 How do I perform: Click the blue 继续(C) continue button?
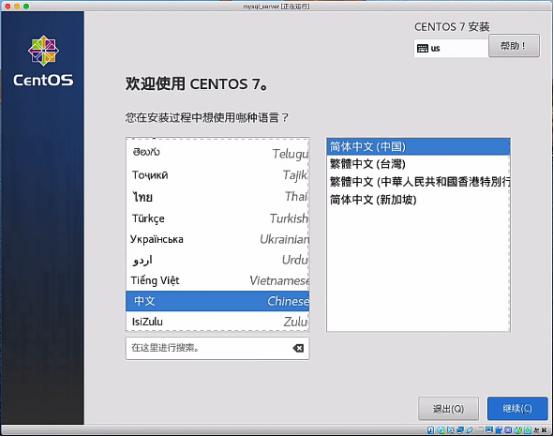517,408
